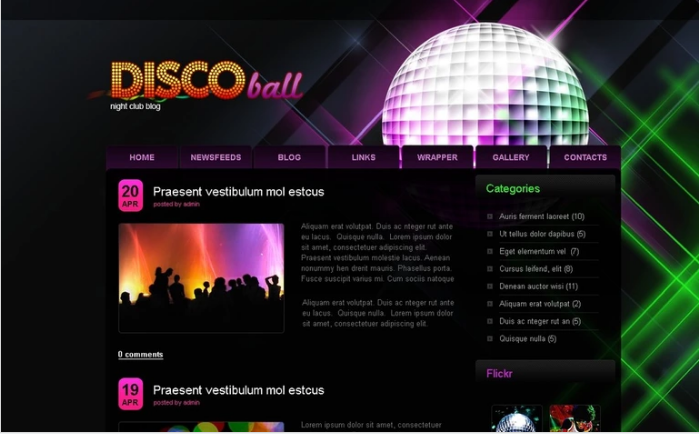This screenshot has width=699, height=434.
Task: Open the HOME navigation tab
Action: click(142, 157)
